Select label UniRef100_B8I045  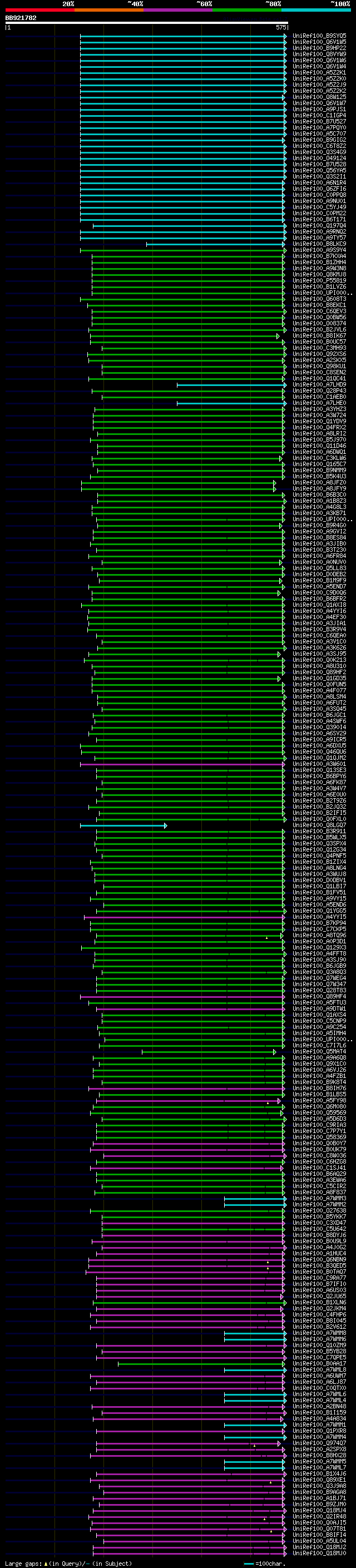pyautogui.click(x=319, y=1321)
